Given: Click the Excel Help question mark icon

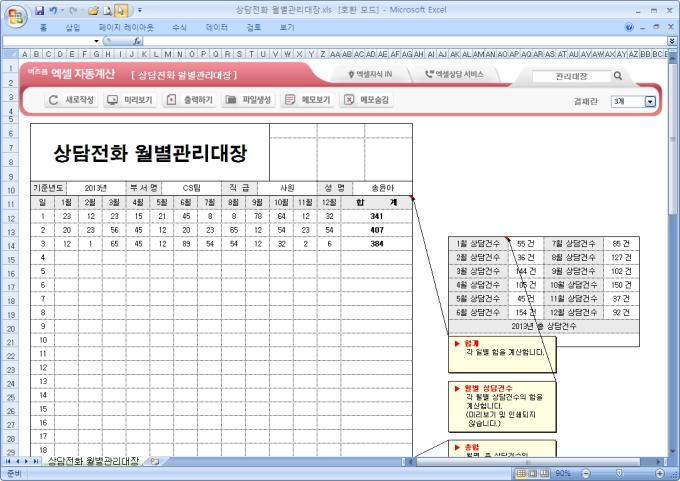Looking at the screenshot, I should 629,27.
